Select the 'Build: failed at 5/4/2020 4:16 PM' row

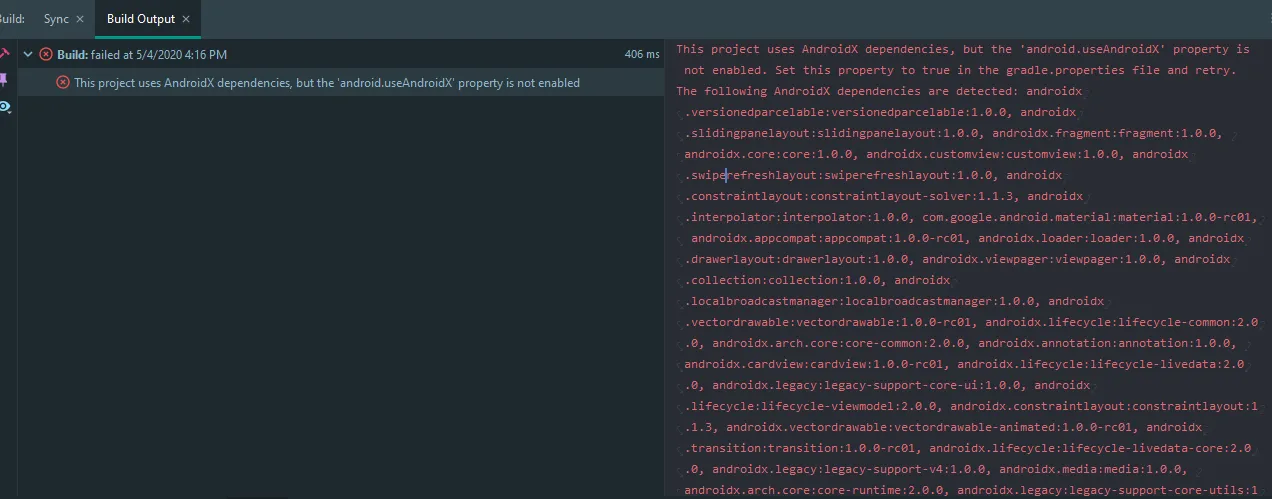340,54
